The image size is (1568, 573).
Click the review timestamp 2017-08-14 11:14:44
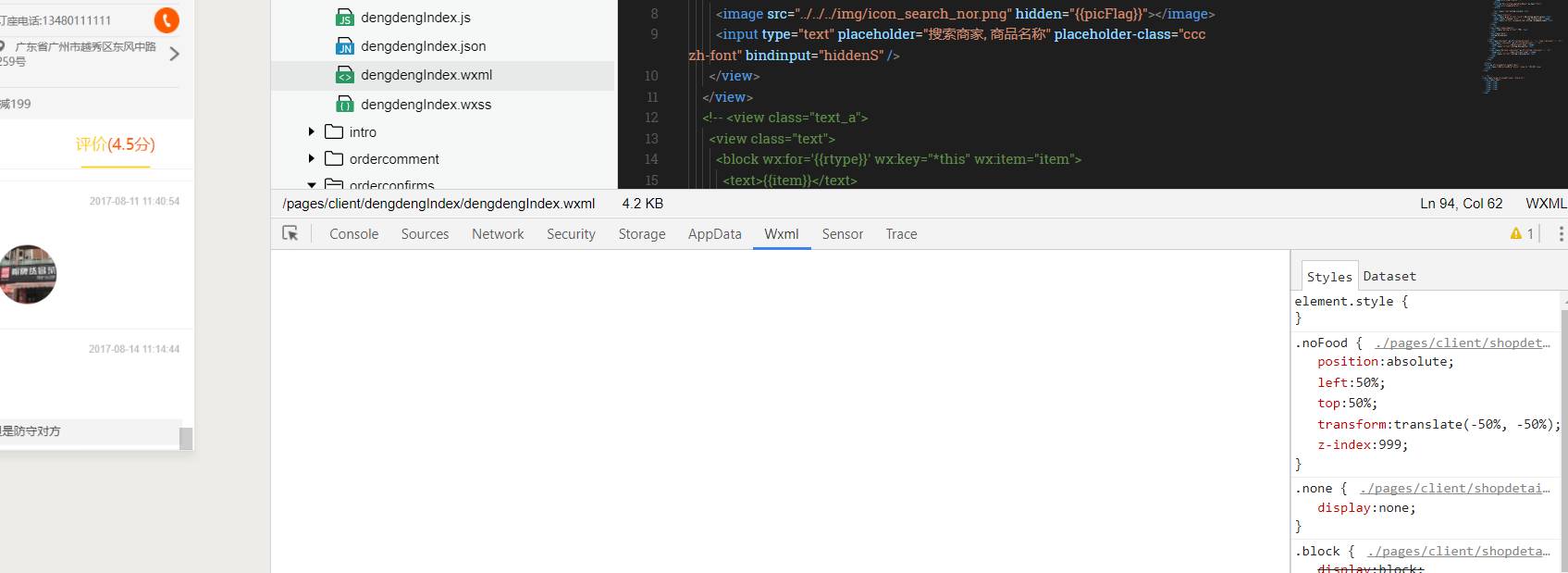134,349
